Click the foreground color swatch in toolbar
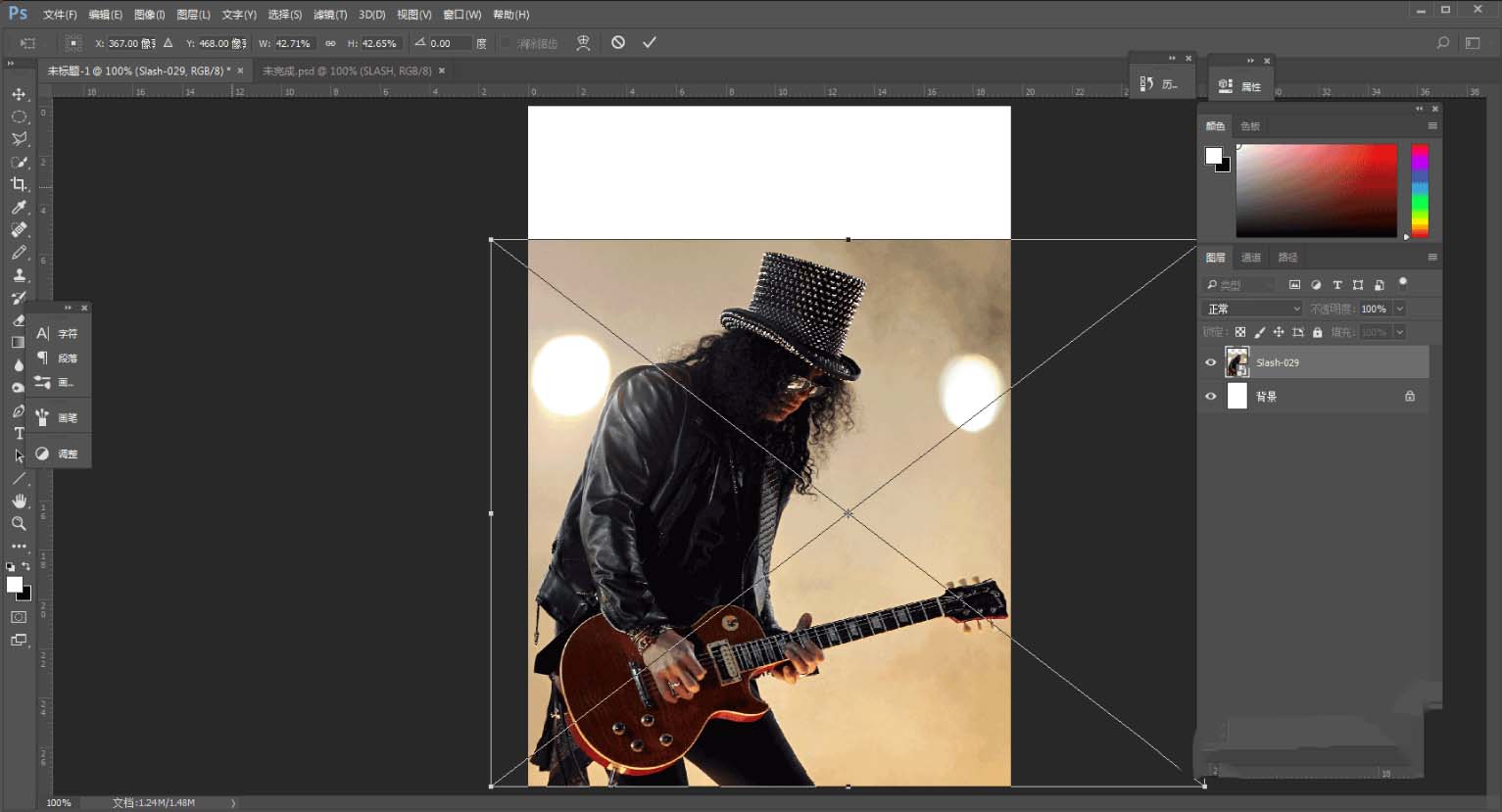This screenshot has width=1502, height=812. point(15,585)
